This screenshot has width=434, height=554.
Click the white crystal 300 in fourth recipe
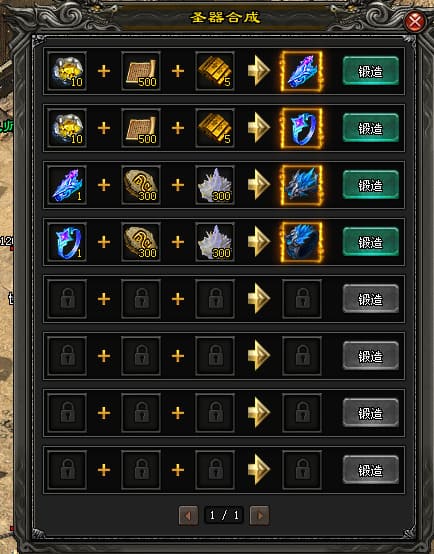click(215, 242)
